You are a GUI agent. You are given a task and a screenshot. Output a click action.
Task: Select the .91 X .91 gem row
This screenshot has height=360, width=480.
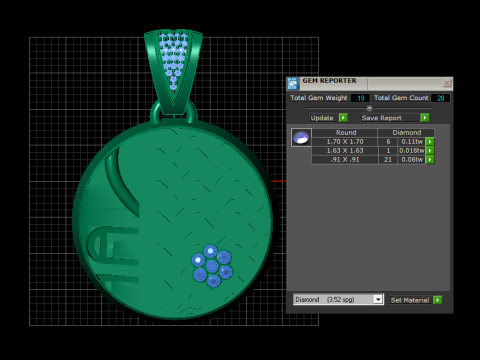[x=373, y=160]
